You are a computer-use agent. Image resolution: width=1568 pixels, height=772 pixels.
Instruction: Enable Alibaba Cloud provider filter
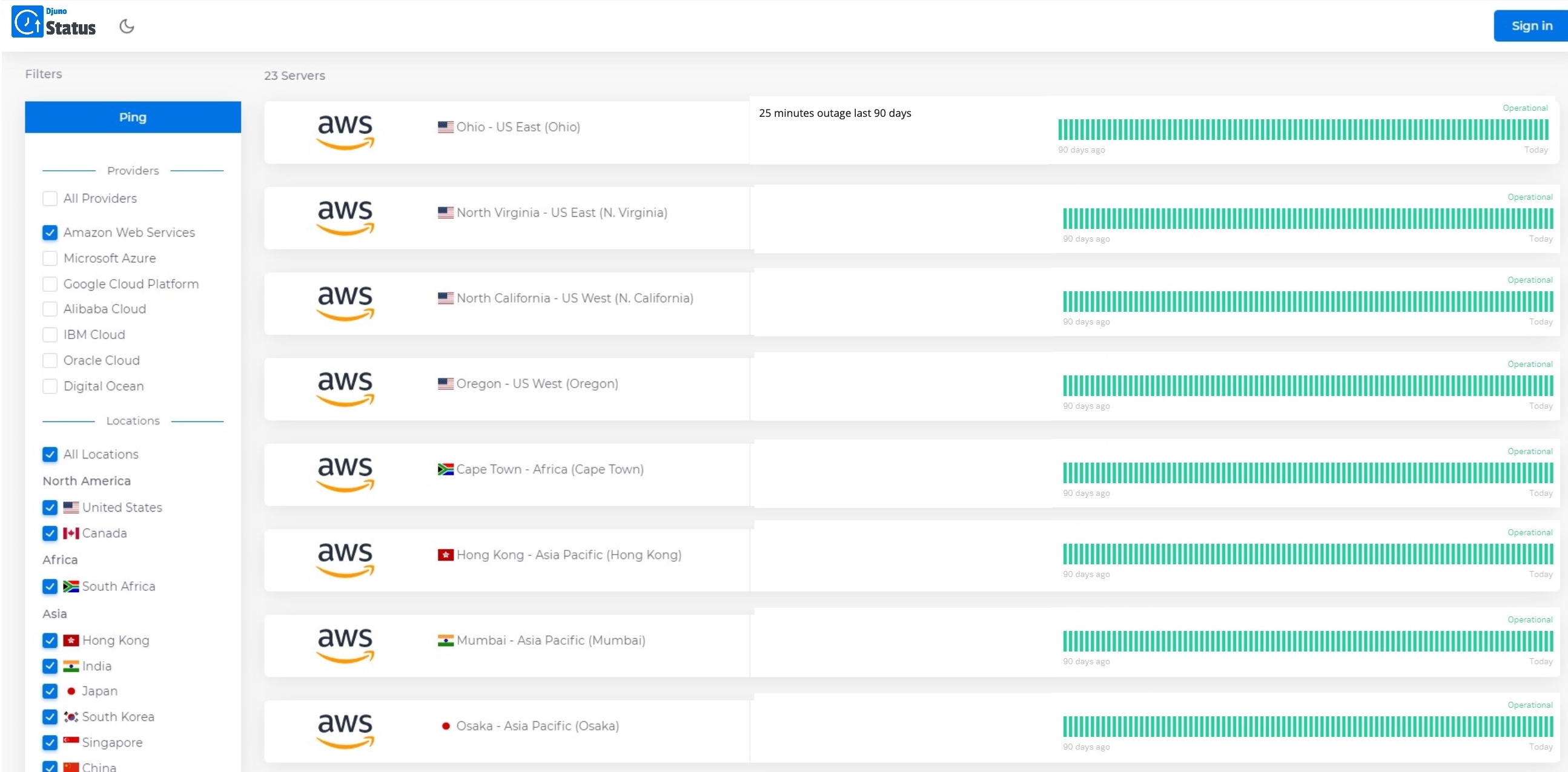tap(50, 309)
